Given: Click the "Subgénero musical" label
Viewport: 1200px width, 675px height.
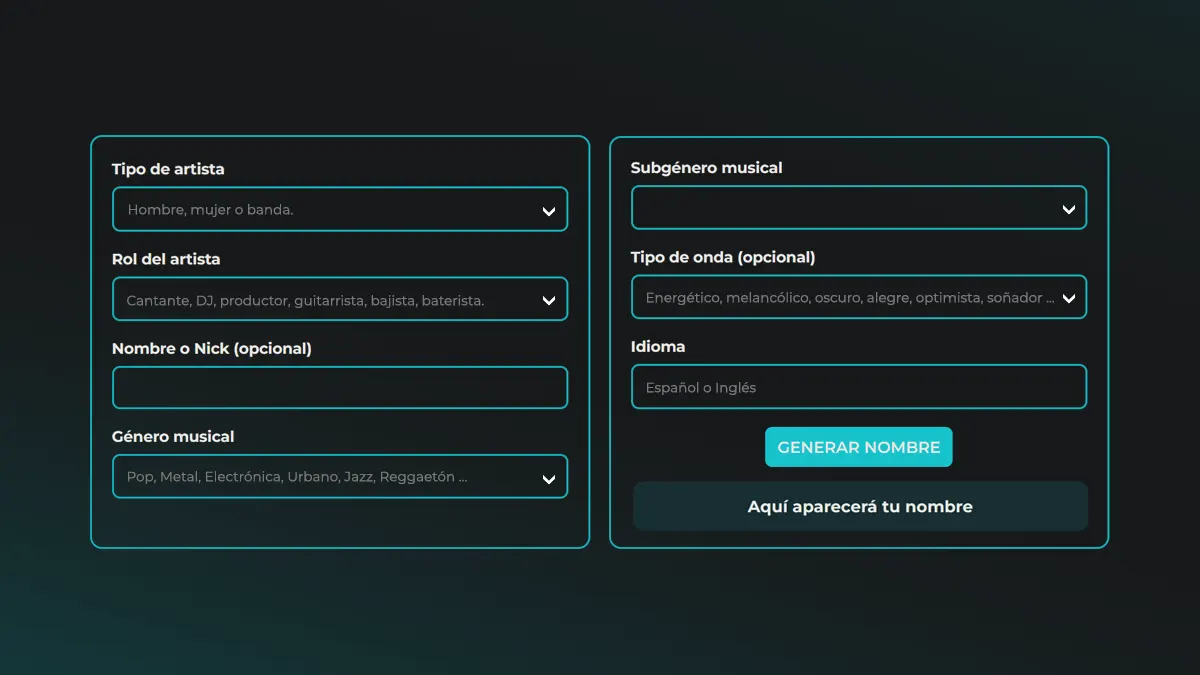Looking at the screenshot, I should coord(706,168).
